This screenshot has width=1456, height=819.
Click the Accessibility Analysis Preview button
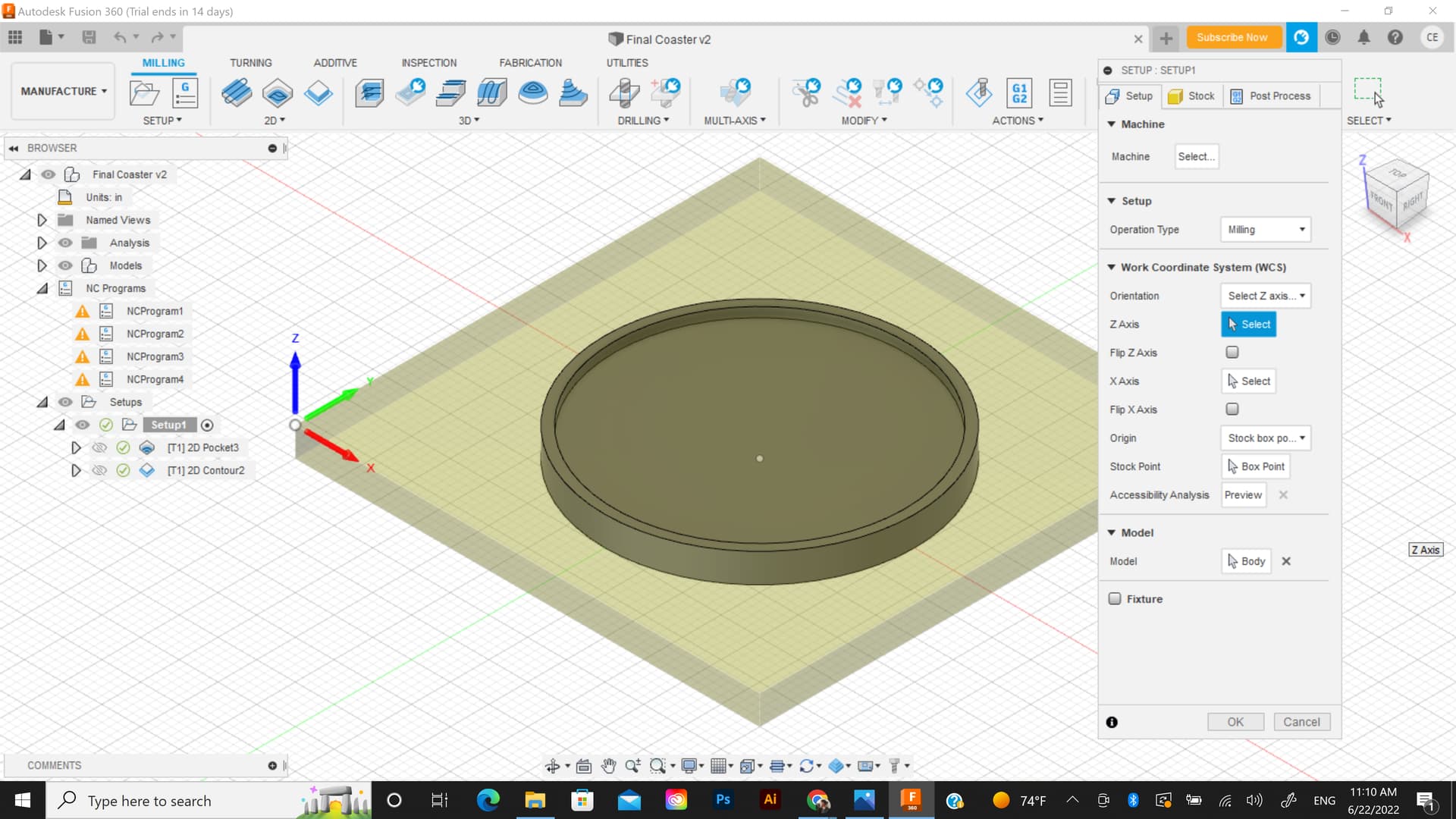1243,494
